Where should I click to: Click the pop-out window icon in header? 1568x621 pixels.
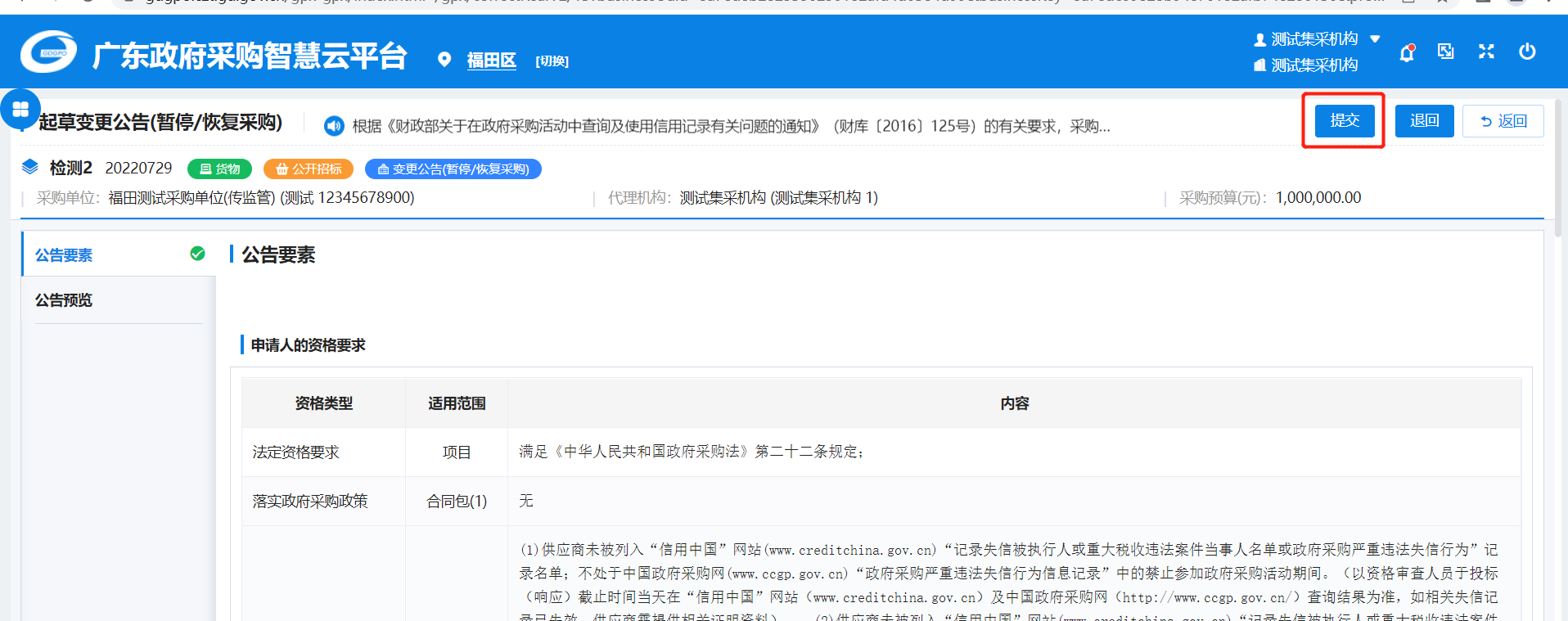tap(1446, 52)
